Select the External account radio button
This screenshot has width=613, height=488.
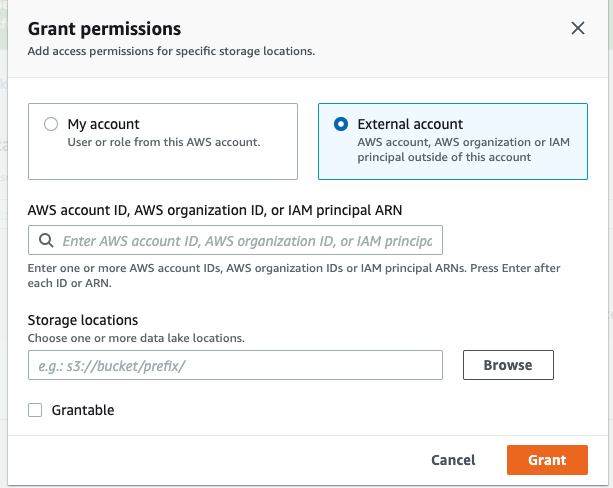tap(341, 125)
